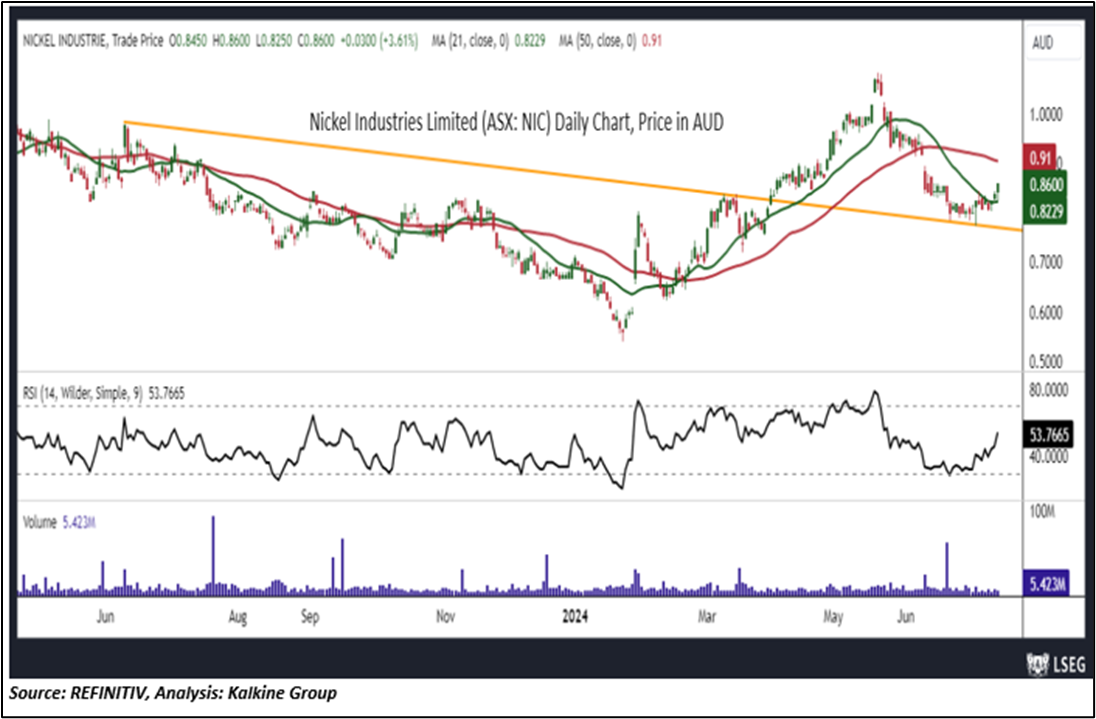Image resolution: width=1096 pixels, height=719 pixels.
Task: Click the green 0.8600 price tag
Action: [1044, 184]
